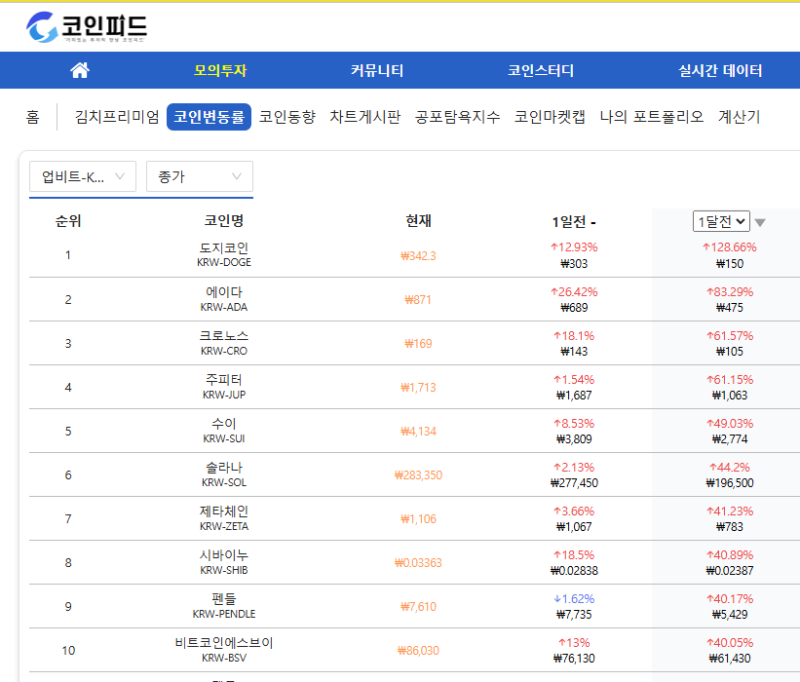
Task: Open 나의 포트폴리오
Action: 652,117
